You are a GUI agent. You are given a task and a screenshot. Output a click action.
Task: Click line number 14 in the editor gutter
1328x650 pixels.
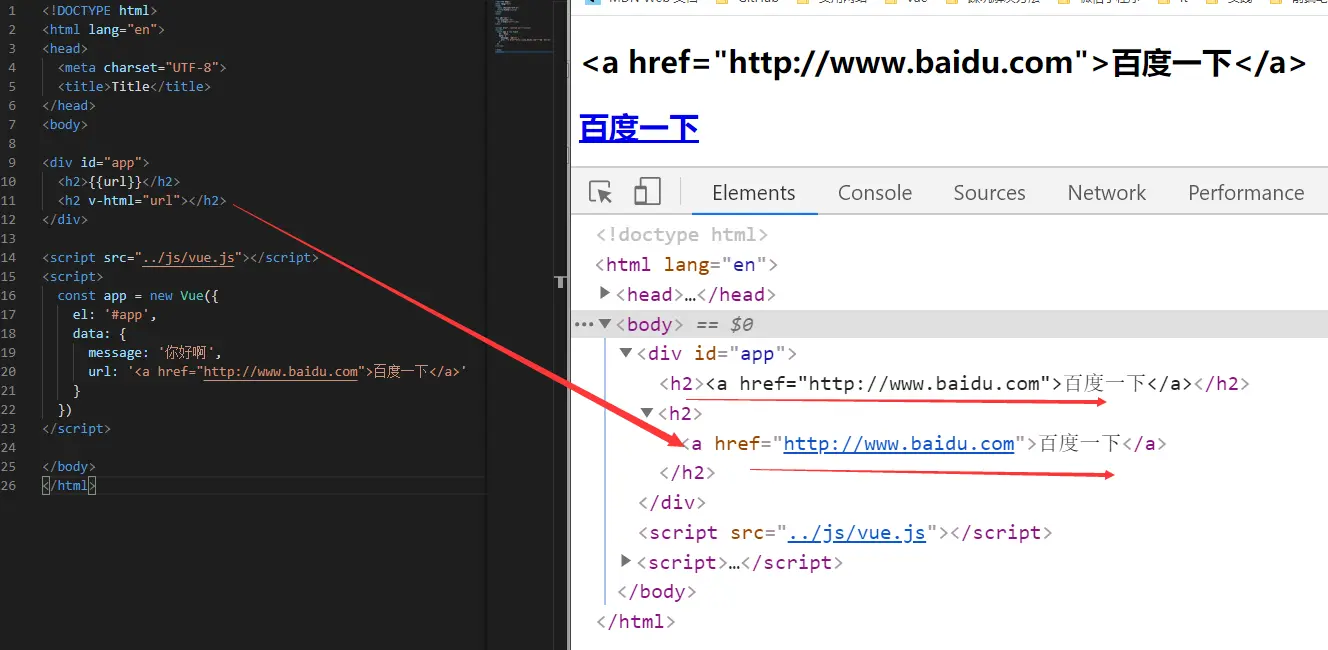tap(9, 257)
